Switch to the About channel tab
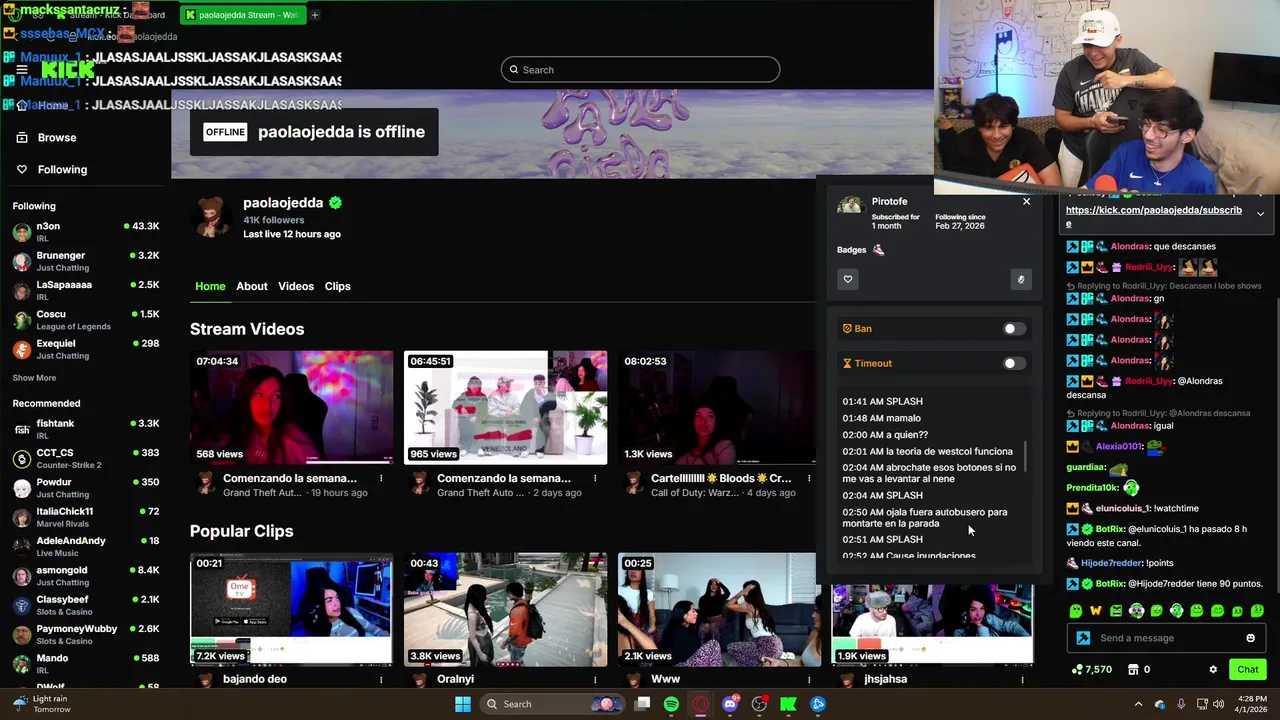This screenshot has width=1280, height=720. point(252,286)
